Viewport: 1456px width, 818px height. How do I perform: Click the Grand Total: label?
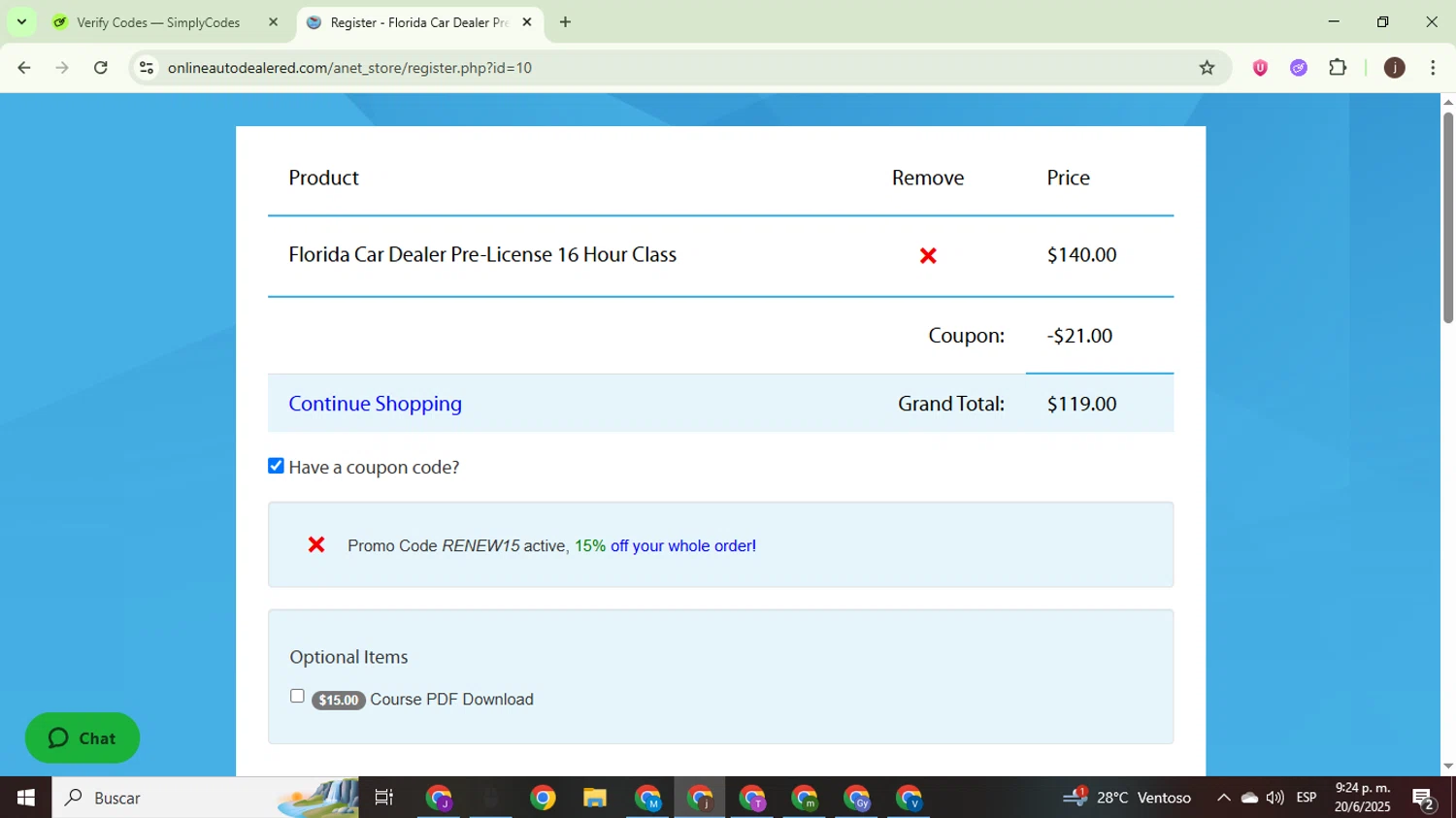click(951, 404)
